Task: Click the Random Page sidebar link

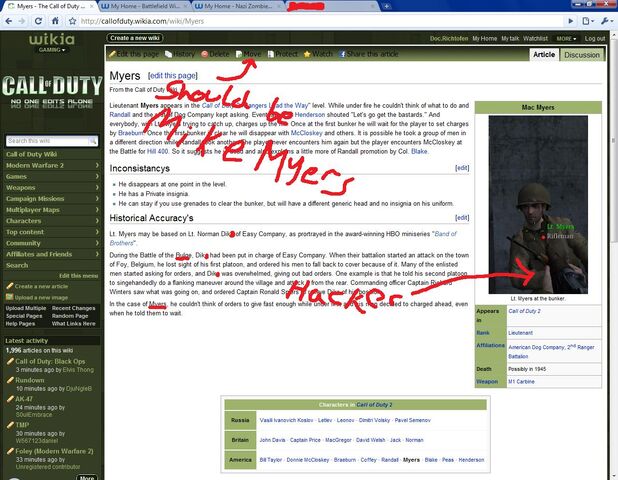Action: click(x=70, y=316)
